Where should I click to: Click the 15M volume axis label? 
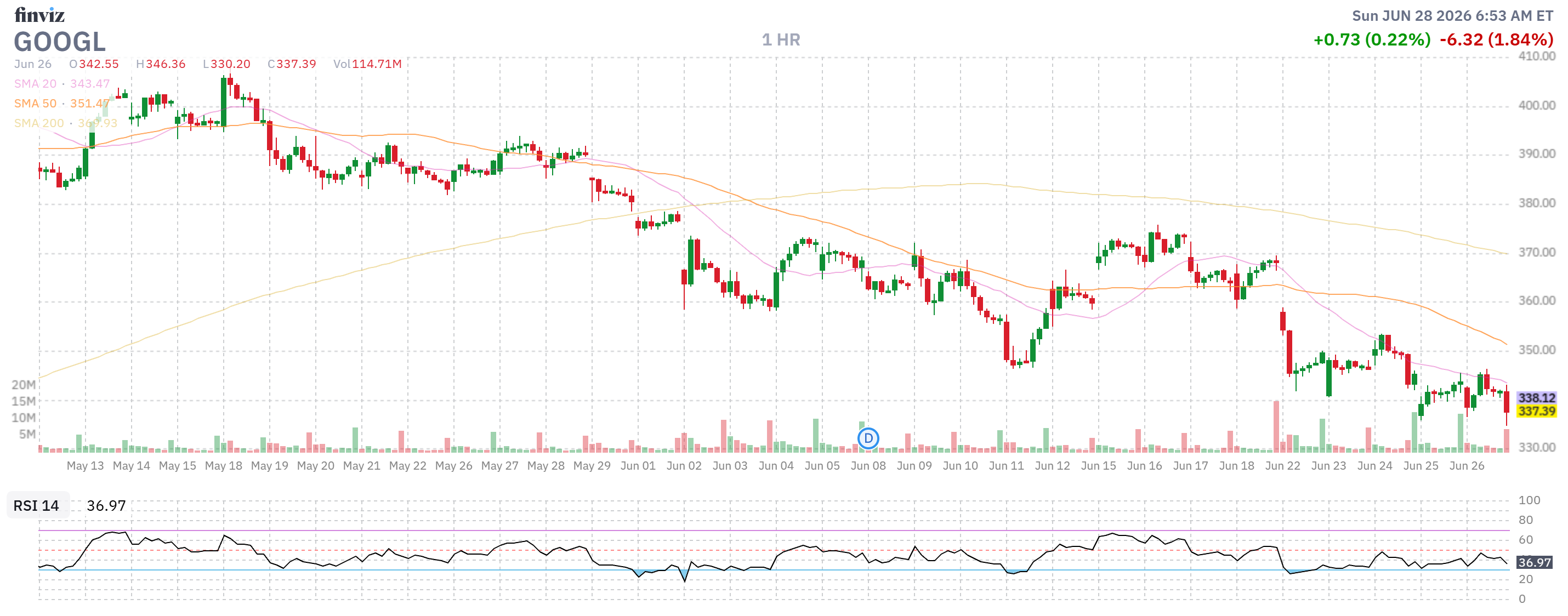tap(24, 401)
